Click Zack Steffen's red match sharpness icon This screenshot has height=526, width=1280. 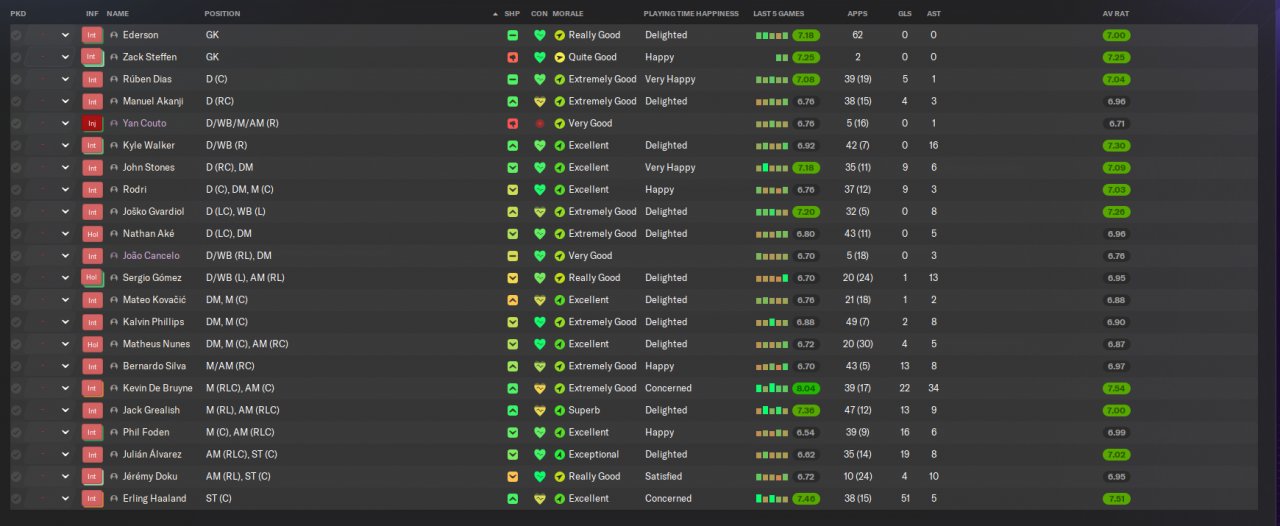click(512, 58)
